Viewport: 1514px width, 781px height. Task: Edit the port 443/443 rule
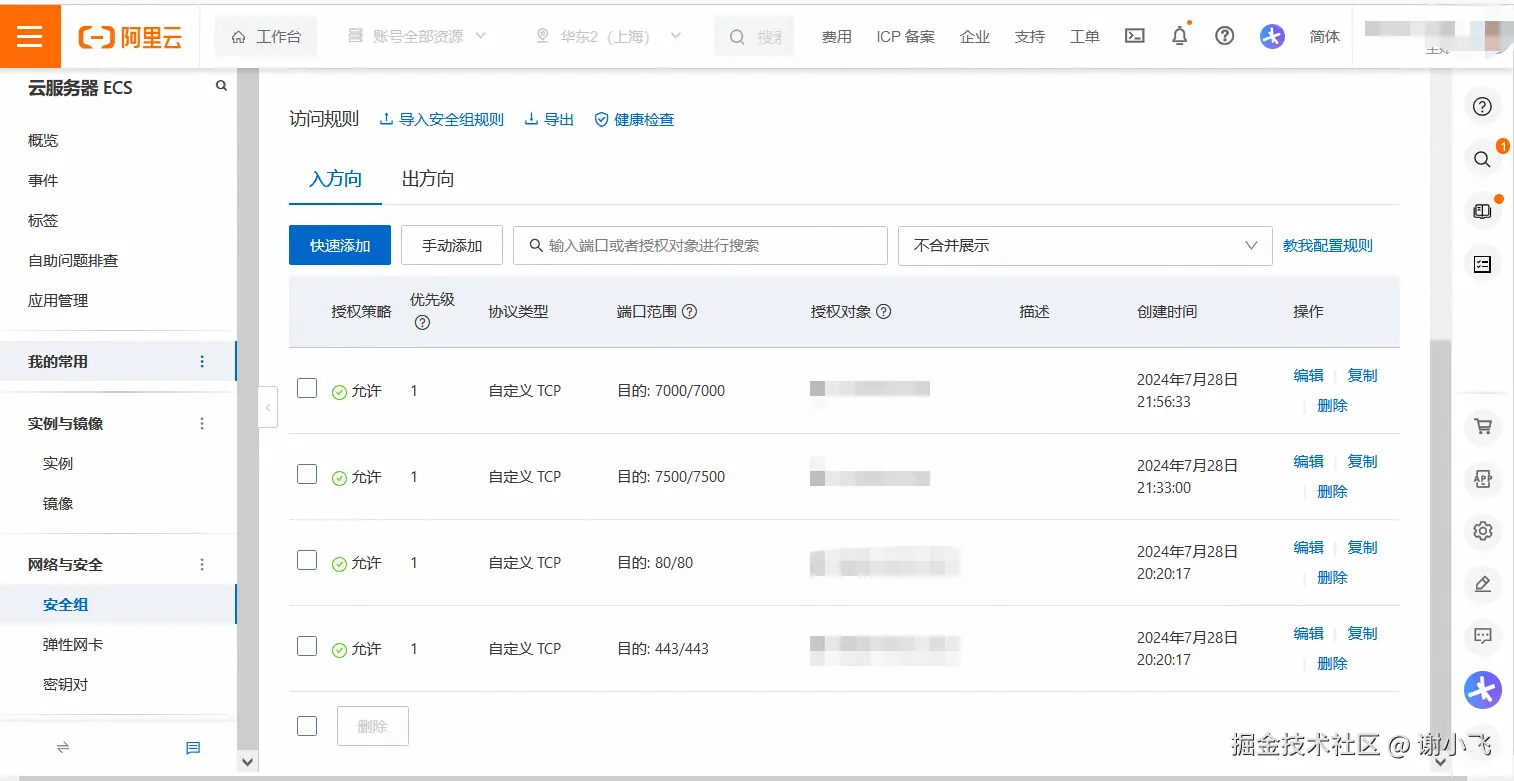[1309, 633]
